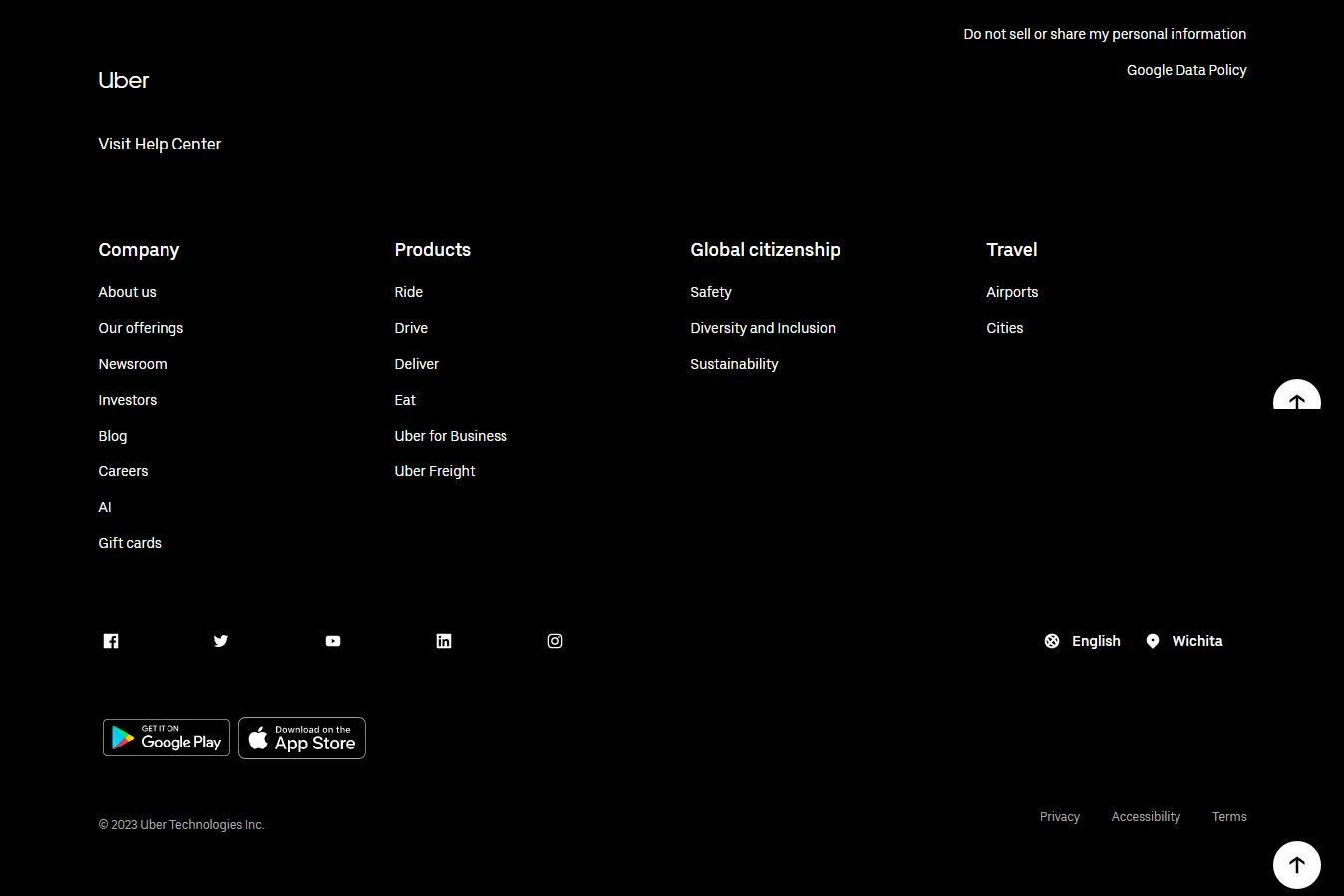Click the Global citizenship heading

pos(766,250)
